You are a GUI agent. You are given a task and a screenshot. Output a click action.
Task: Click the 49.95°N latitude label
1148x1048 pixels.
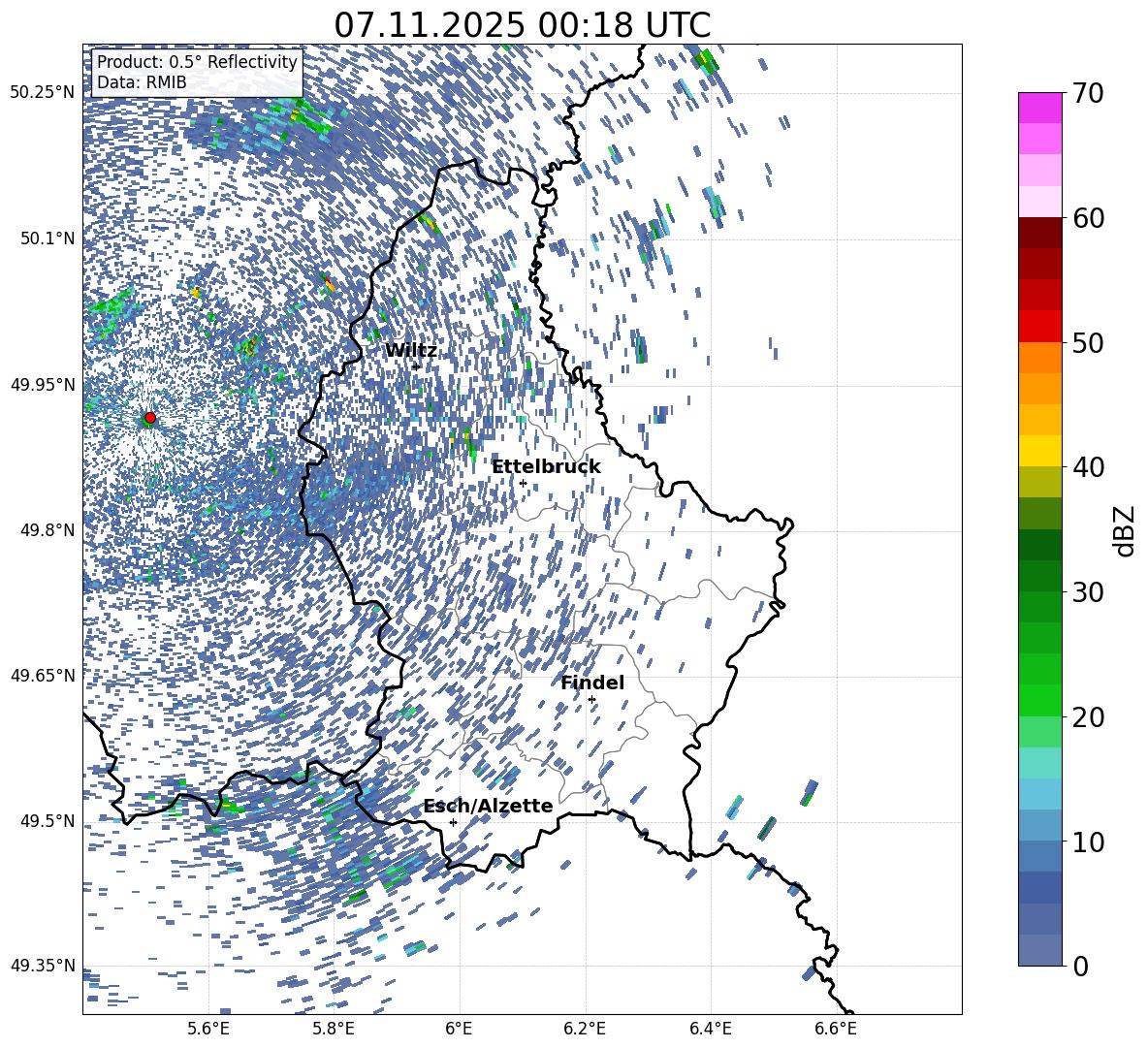pyautogui.click(x=43, y=385)
